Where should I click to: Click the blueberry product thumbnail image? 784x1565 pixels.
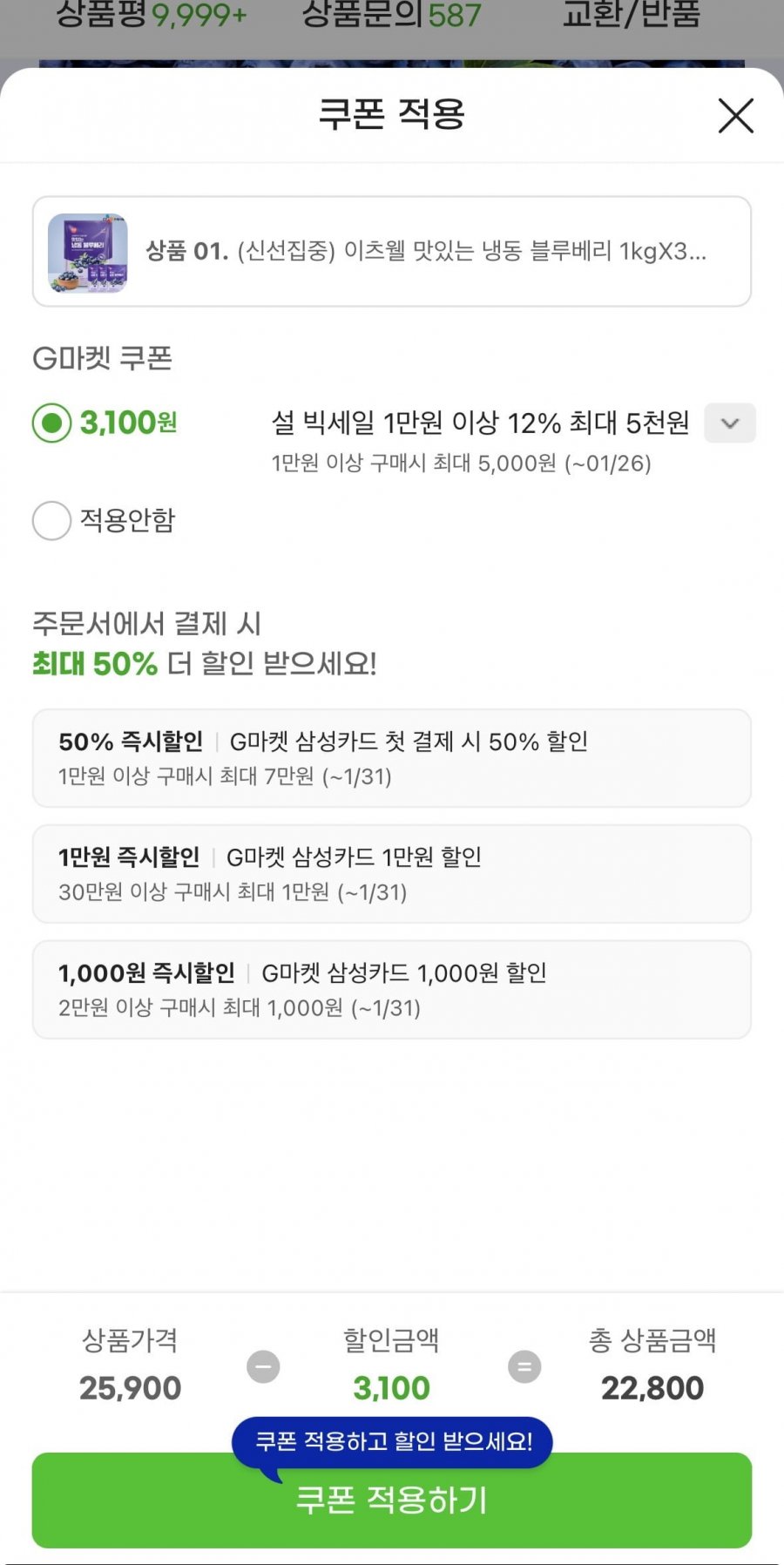click(88, 253)
